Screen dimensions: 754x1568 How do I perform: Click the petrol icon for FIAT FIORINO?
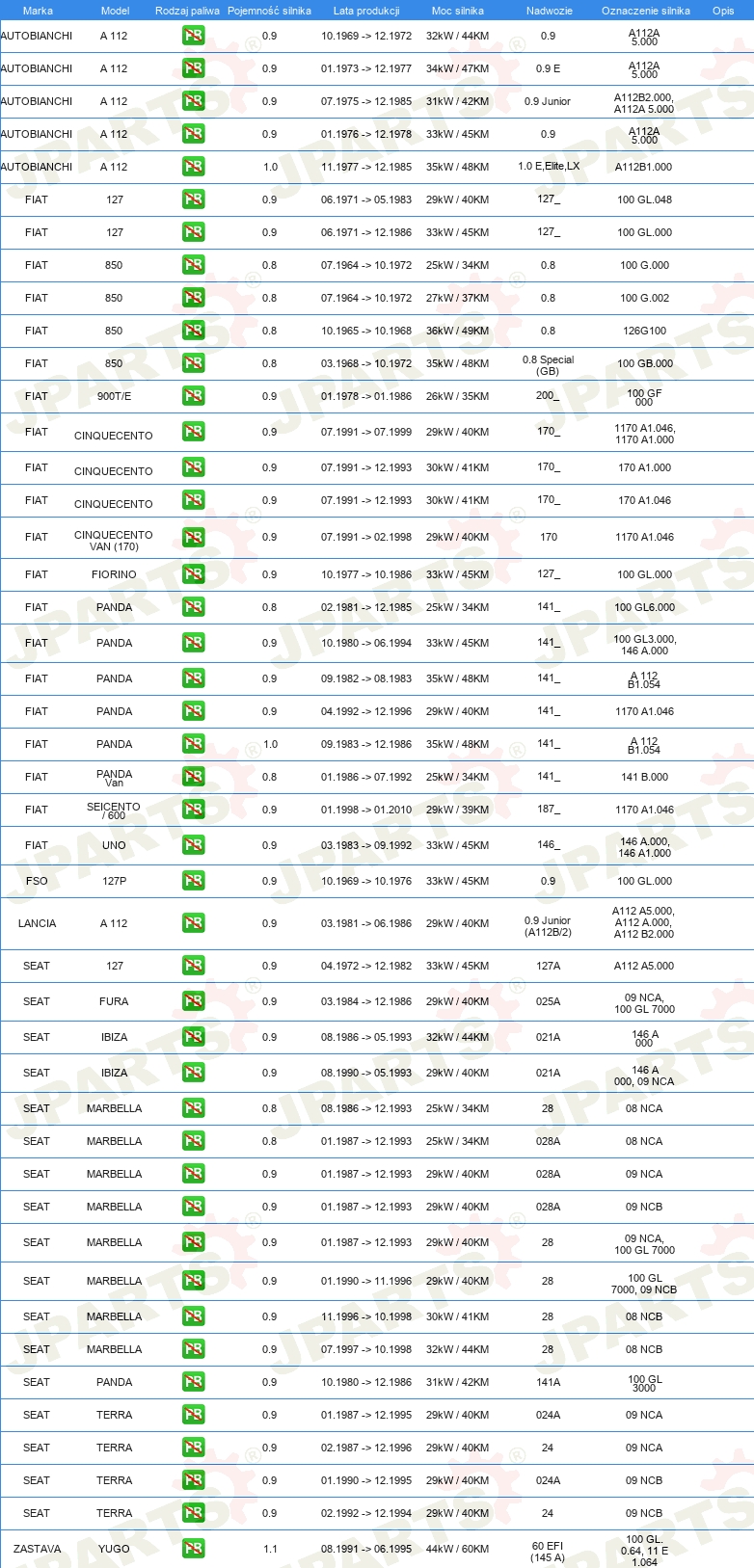pos(193,574)
